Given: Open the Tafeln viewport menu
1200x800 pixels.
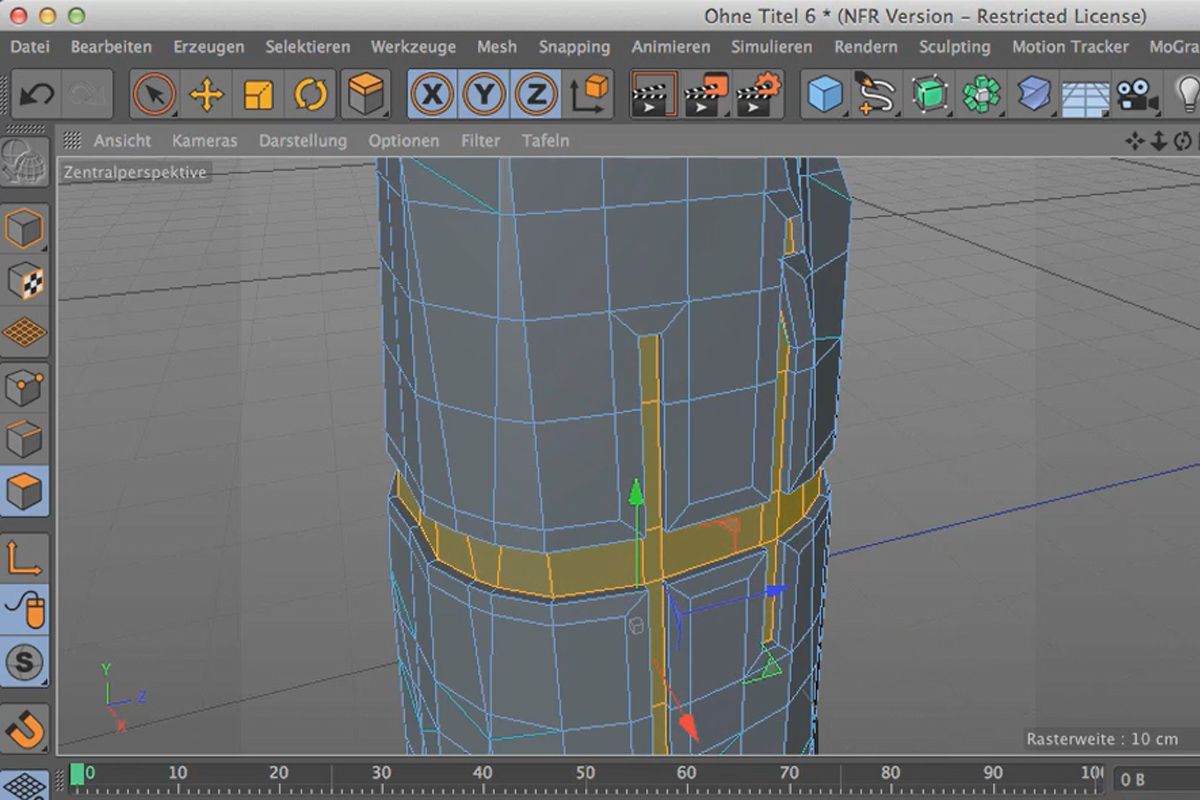Looking at the screenshot, I should (x=546, y=141).
